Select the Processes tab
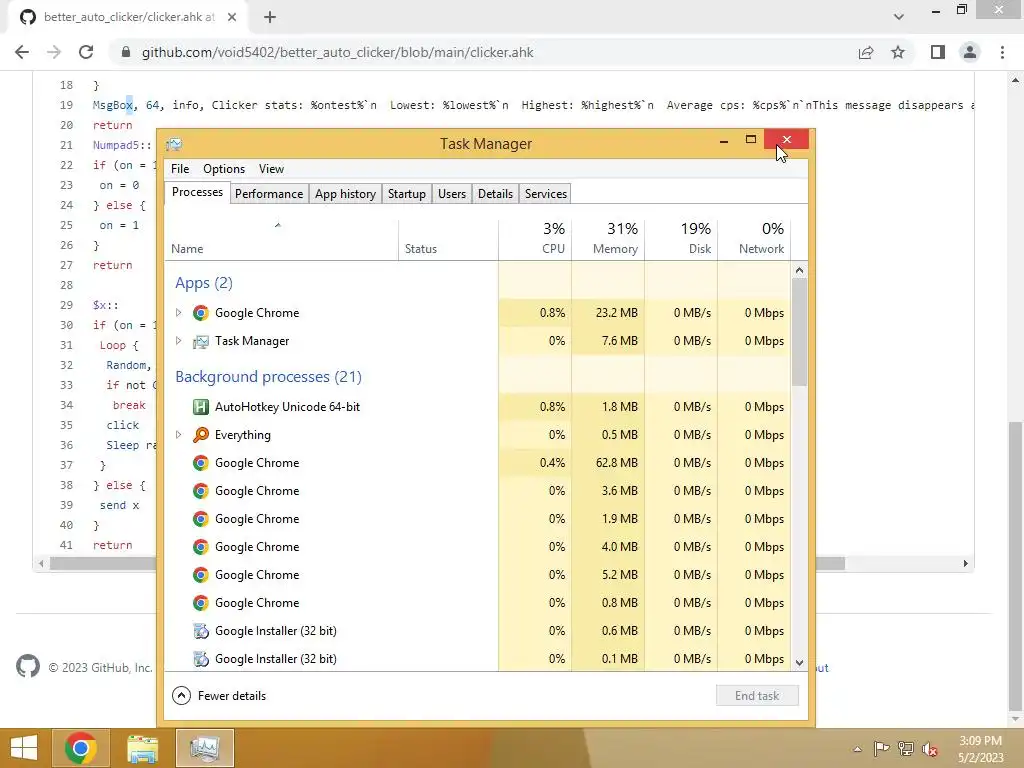 click(197, 192)
